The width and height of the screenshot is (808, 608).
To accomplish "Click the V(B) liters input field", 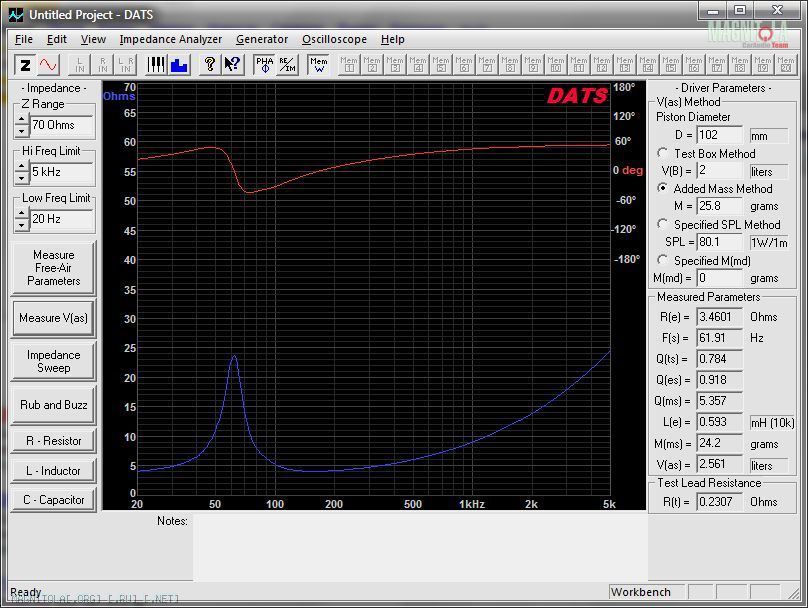I will 719,171.
